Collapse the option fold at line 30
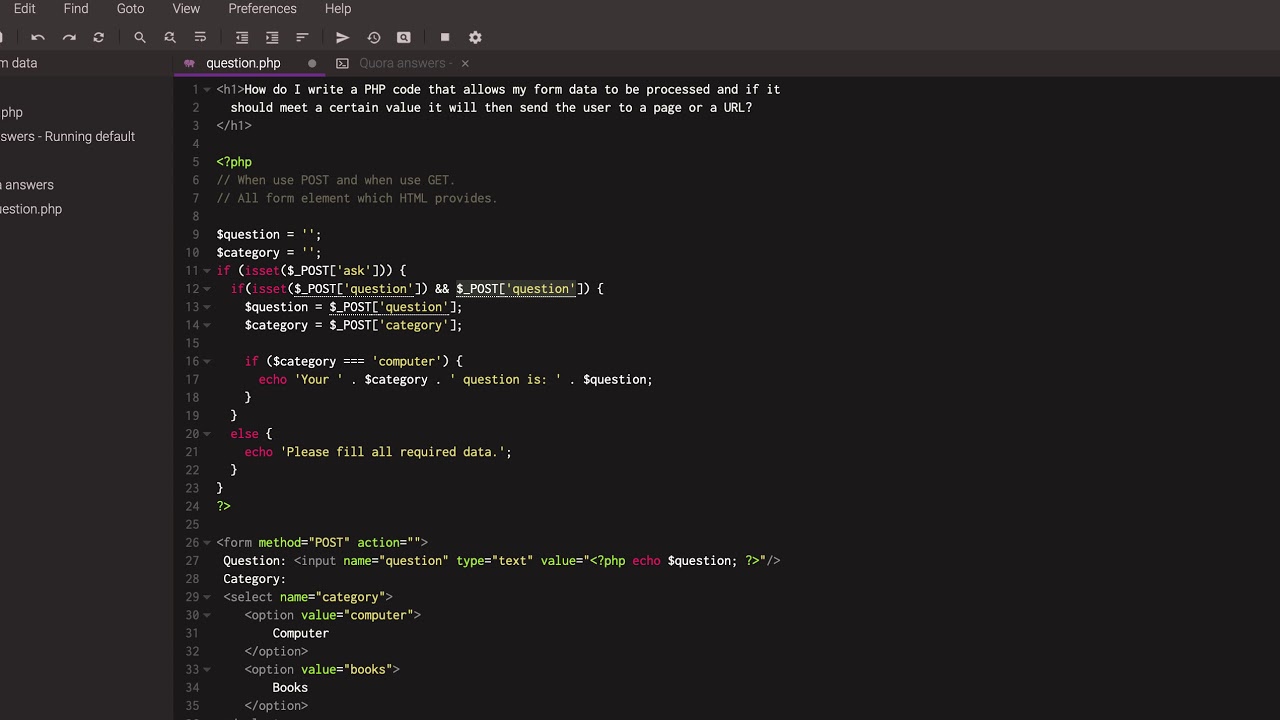1280x720 pixels. 207,615
